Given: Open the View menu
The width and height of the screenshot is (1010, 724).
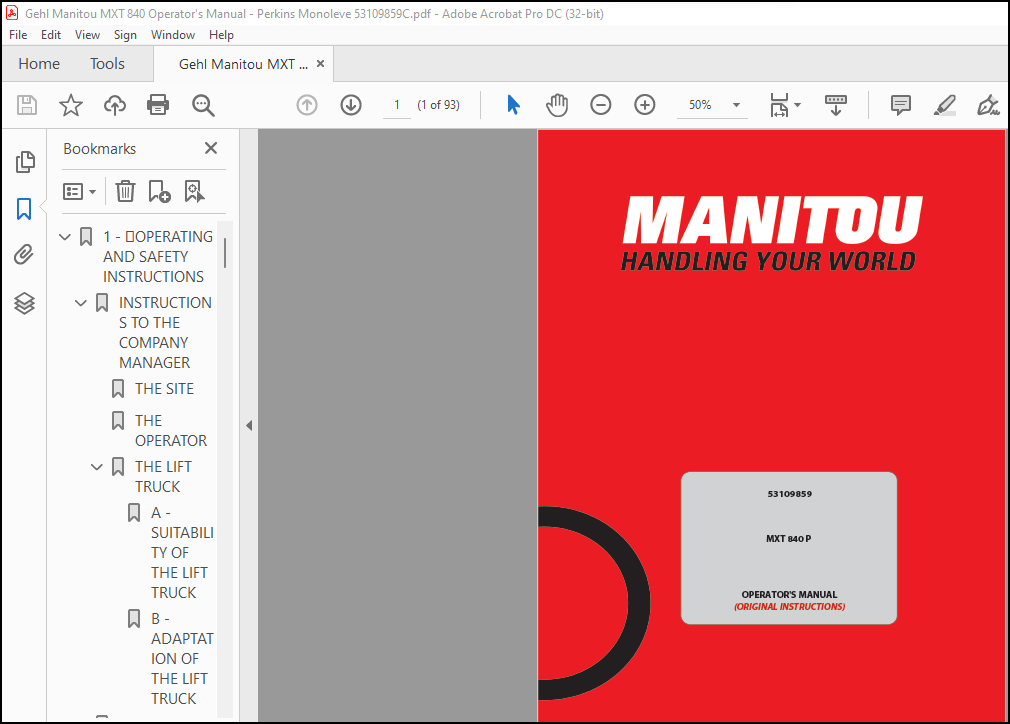Looking at the screenshot, I should point(87,35).
